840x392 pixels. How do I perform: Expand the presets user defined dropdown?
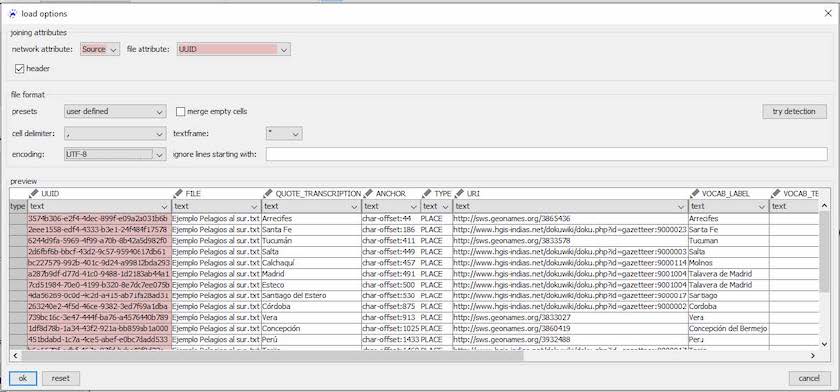click(115, 111)
